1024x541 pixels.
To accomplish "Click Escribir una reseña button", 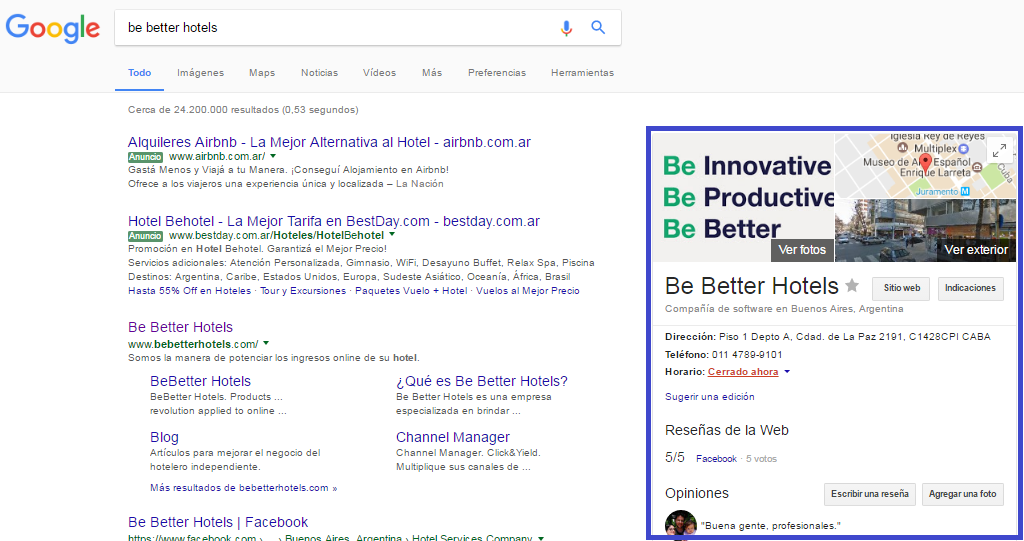I will tap(870, 494).
